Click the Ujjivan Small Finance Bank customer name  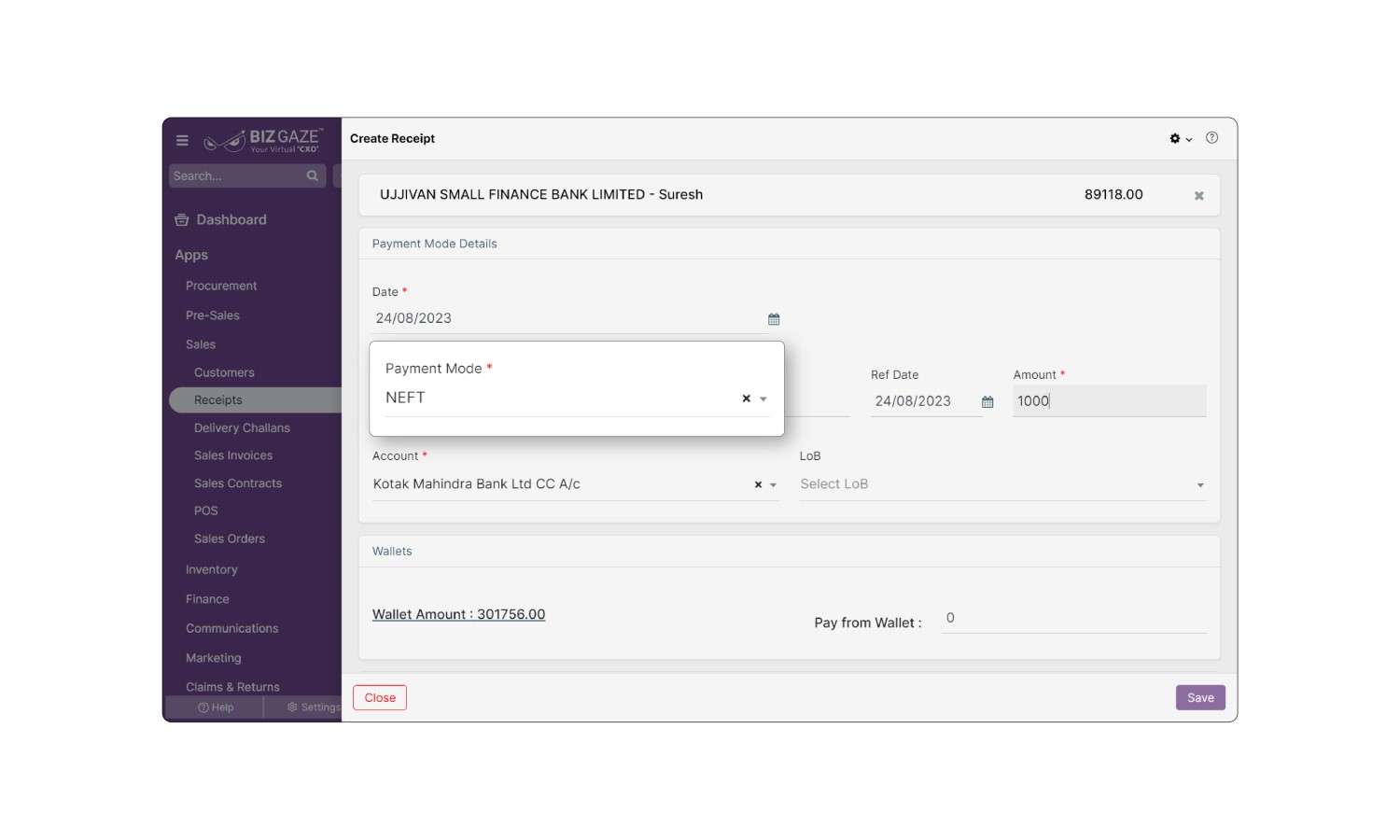tap(541, 194)
